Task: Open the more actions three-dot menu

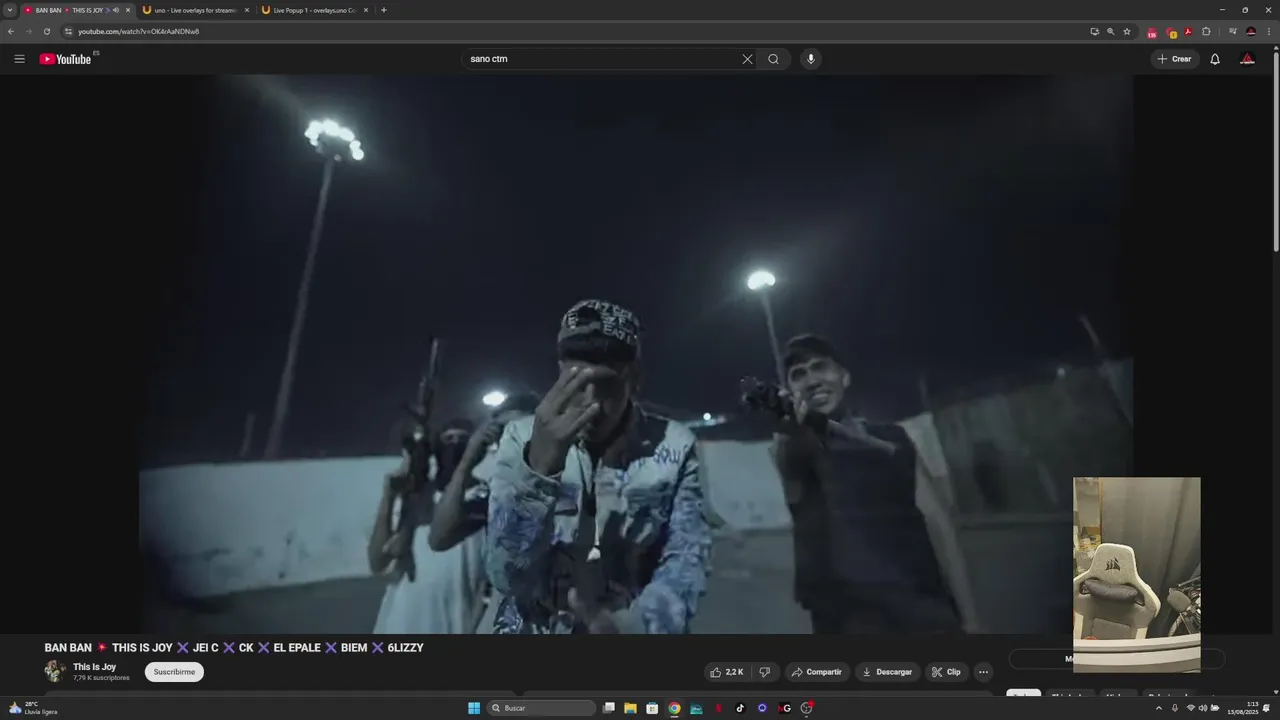Action: (983, 672)
